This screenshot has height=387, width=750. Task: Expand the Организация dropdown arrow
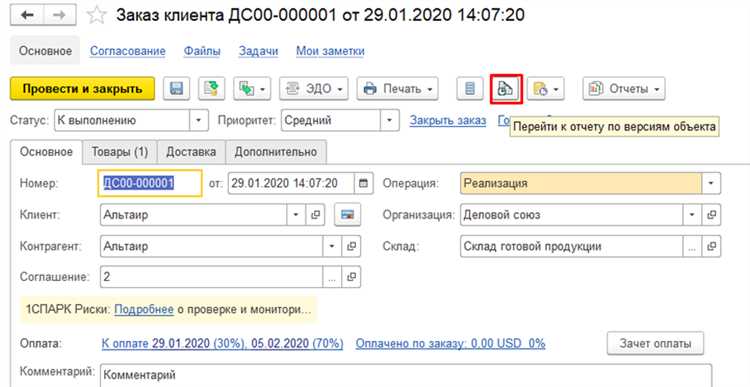click(x=692, y=215)
